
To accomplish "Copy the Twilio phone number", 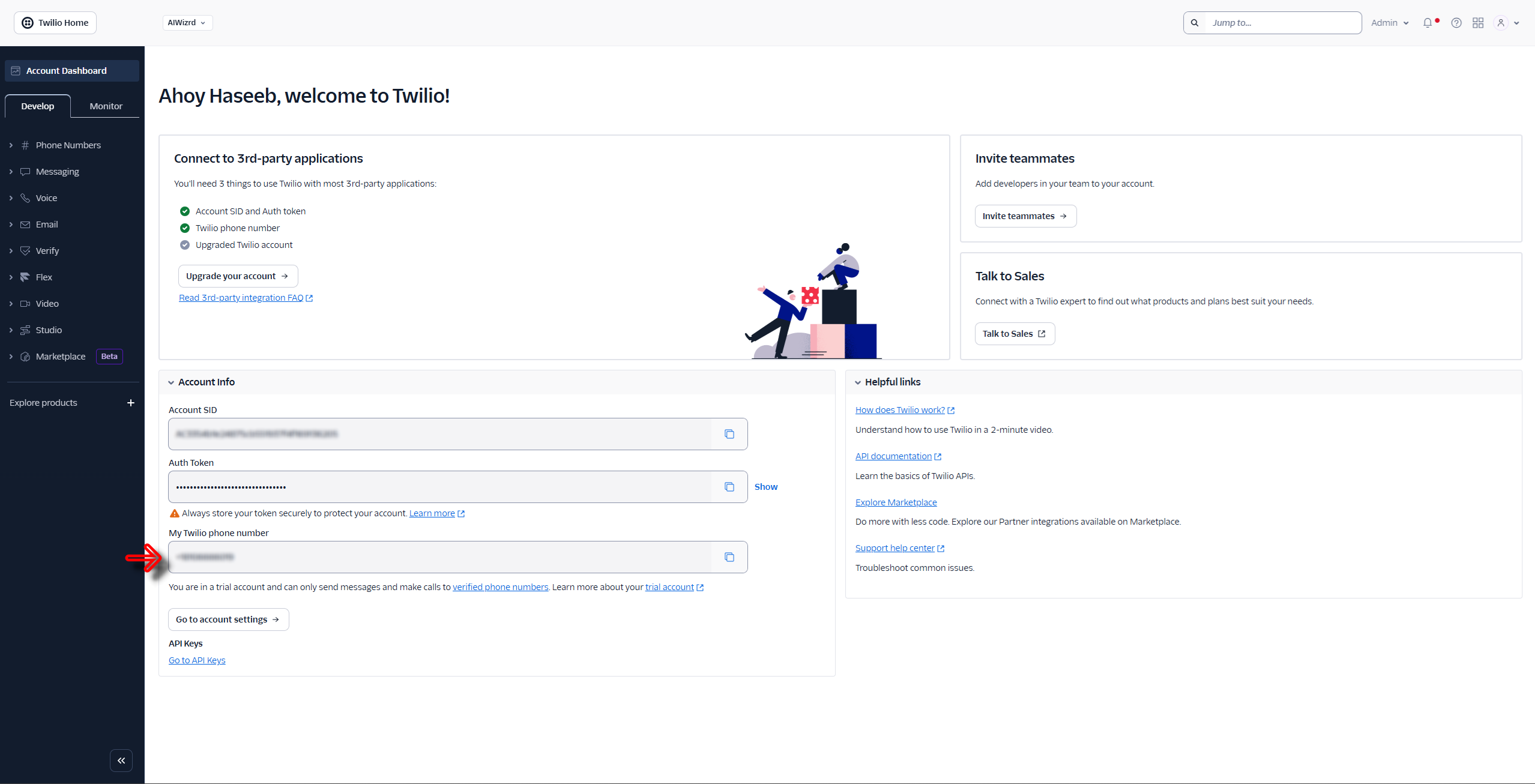I will pyautogui.click(x=729, y=557).
